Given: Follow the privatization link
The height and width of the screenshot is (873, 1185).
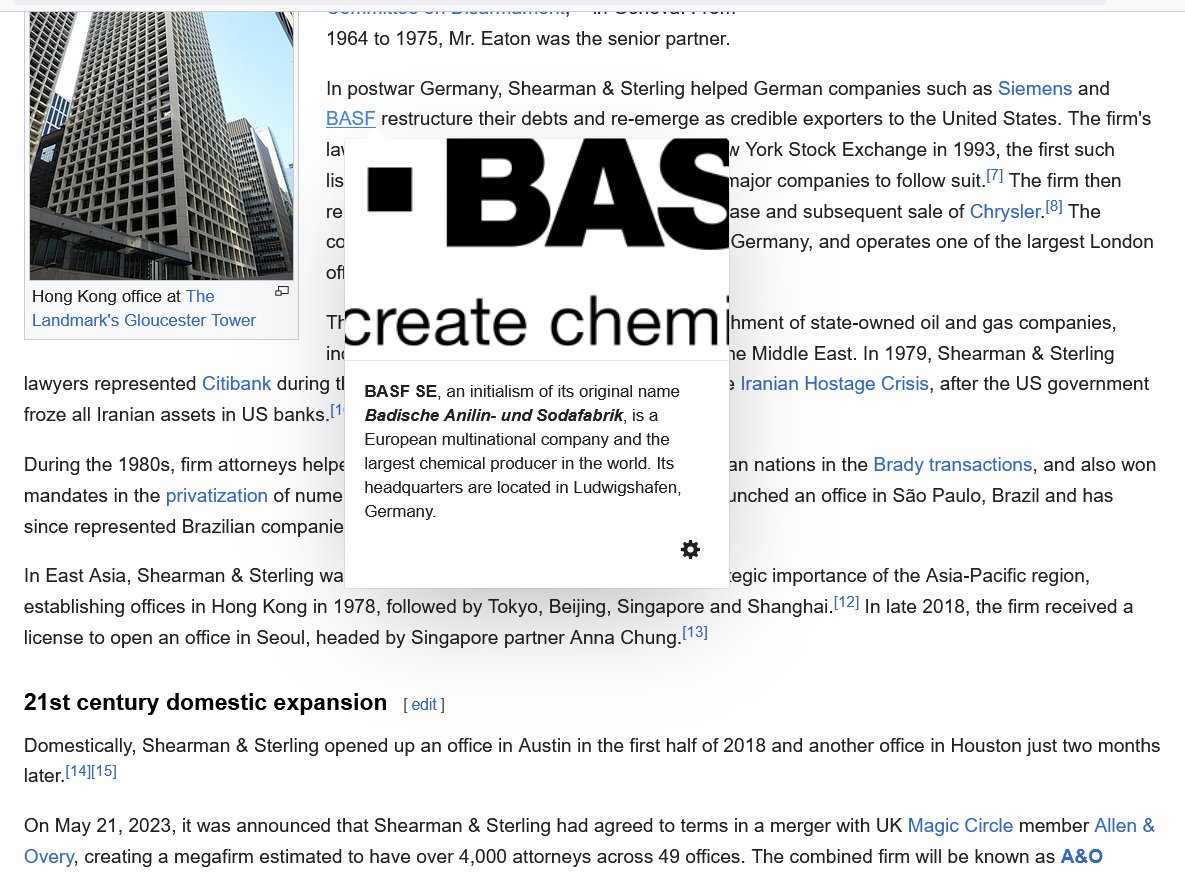Looking at the screenshot, I should click(x=217, y=496).
